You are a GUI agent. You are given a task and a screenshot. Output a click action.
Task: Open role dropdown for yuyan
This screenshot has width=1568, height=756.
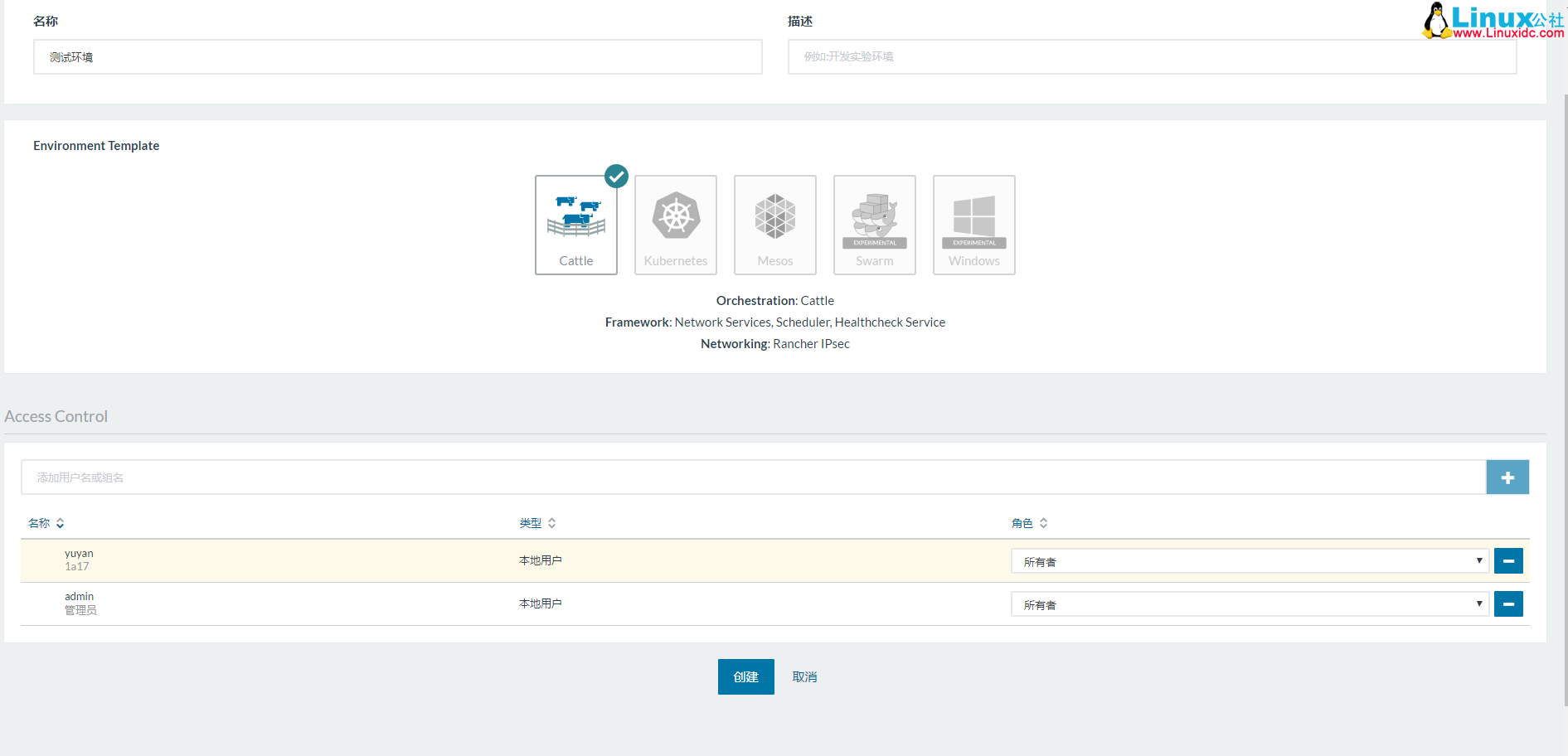point(1250,561)
